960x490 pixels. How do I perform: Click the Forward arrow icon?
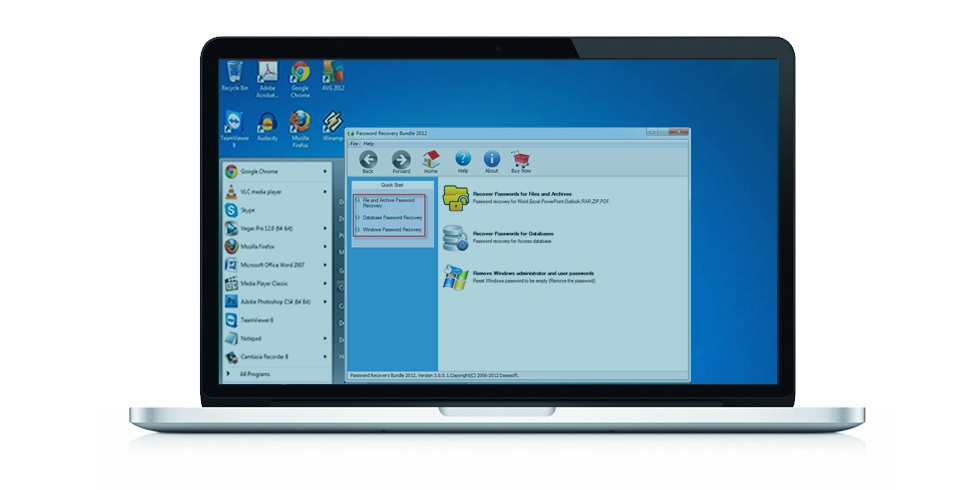(400, 160)
